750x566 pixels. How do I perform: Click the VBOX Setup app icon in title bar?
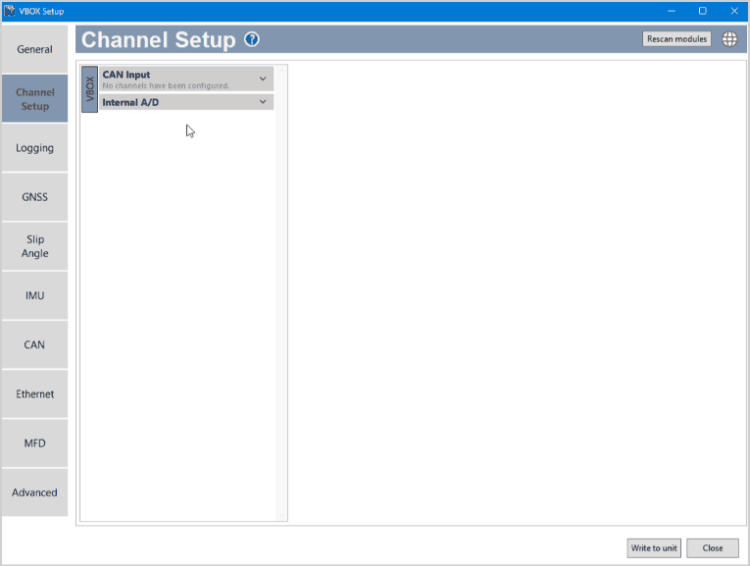tap(9, 11)
